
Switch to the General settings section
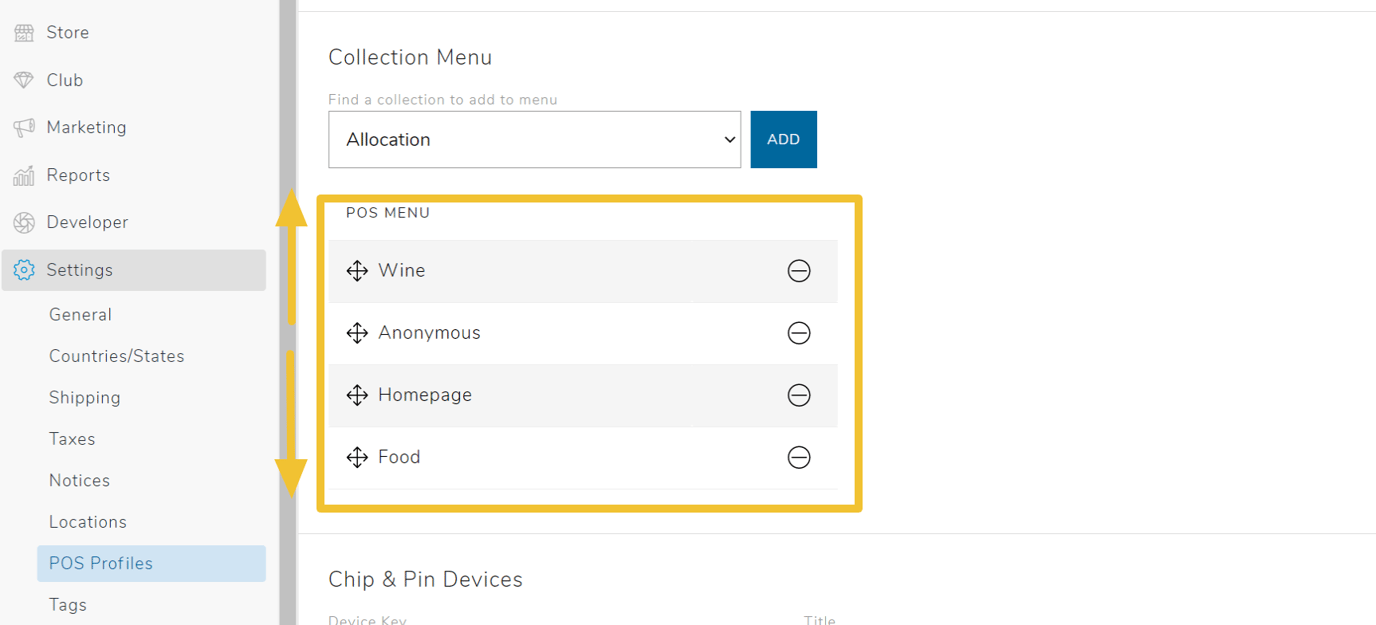(x=80, y=314)
